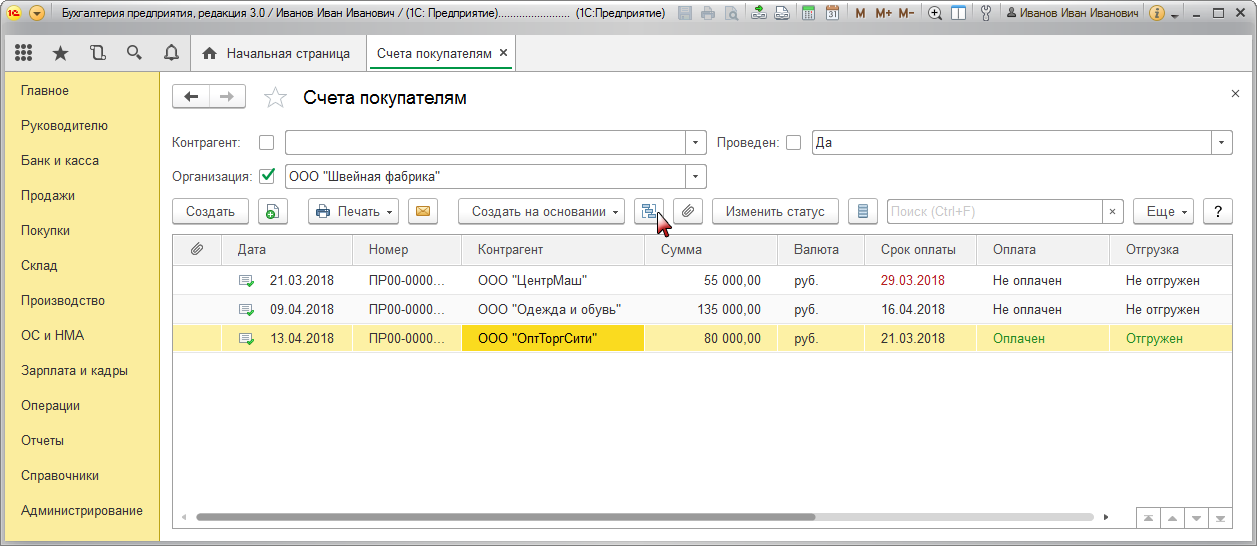Go forward with the right arrow button
Image resolution: width=1257 pixels, height=546 pixels.
point(227,97)
